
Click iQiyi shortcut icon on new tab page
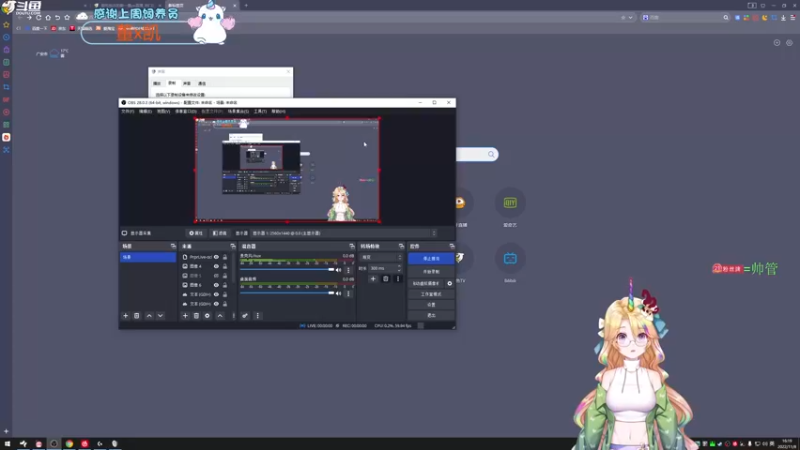(x=510, y=203)
